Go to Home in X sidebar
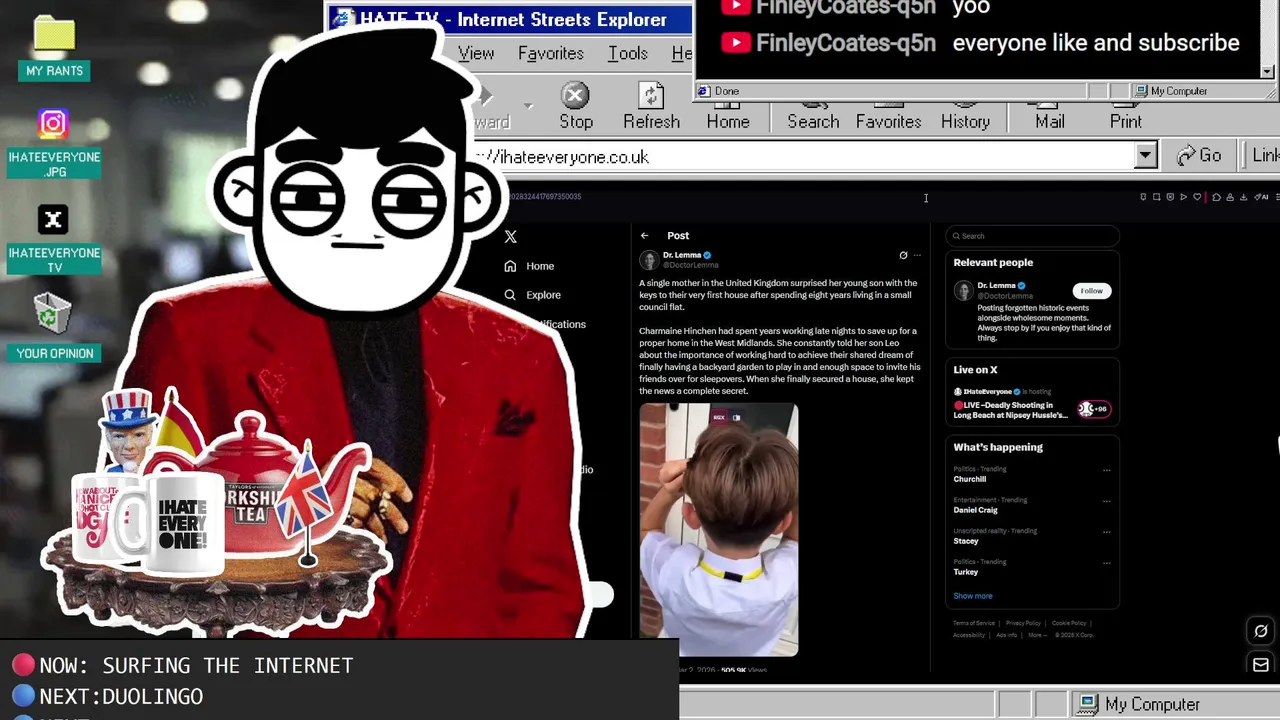The height and width of the screenshot is (720, 1280). pos(530,266)
